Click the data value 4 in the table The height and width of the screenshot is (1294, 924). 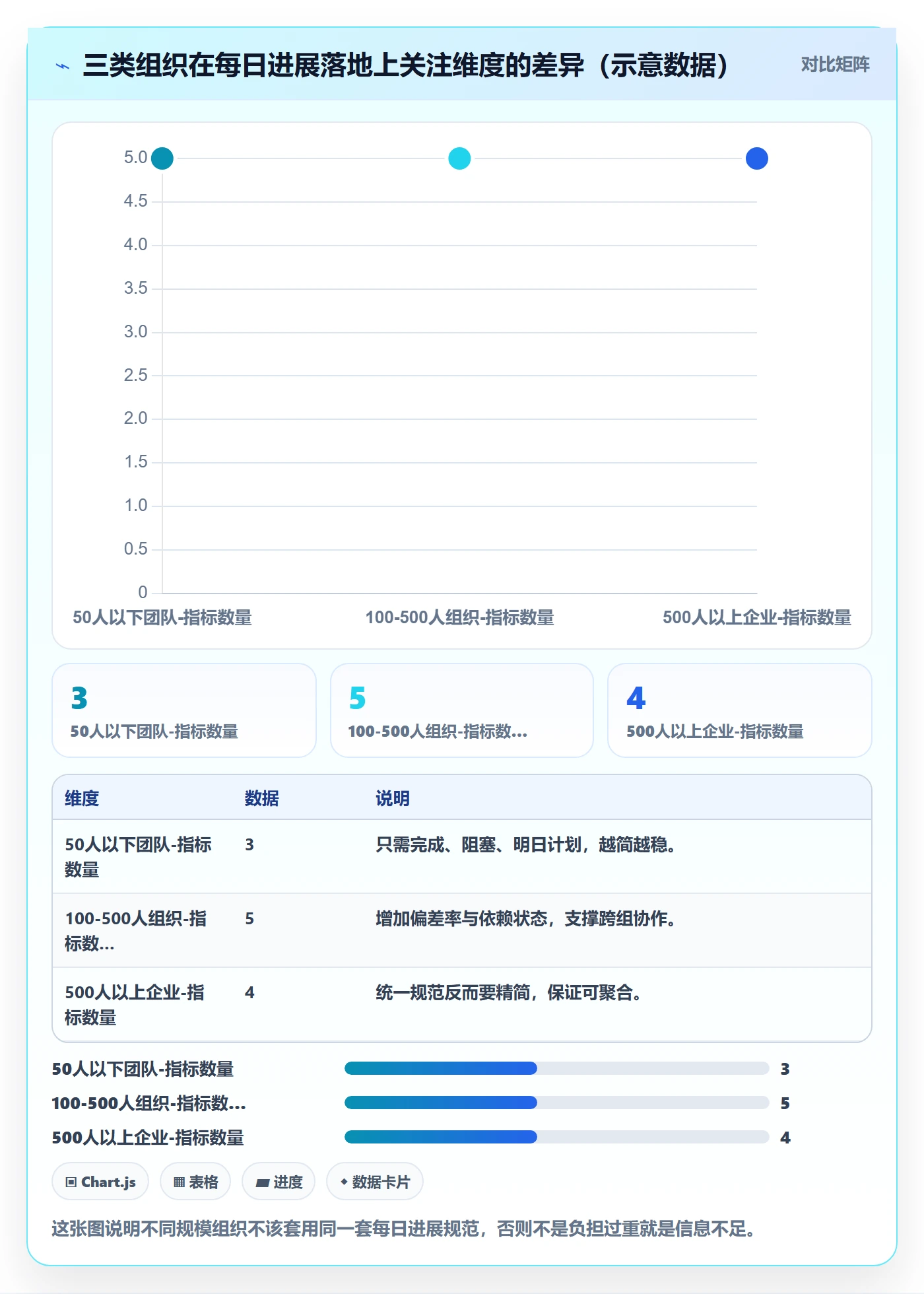(249, 993)
